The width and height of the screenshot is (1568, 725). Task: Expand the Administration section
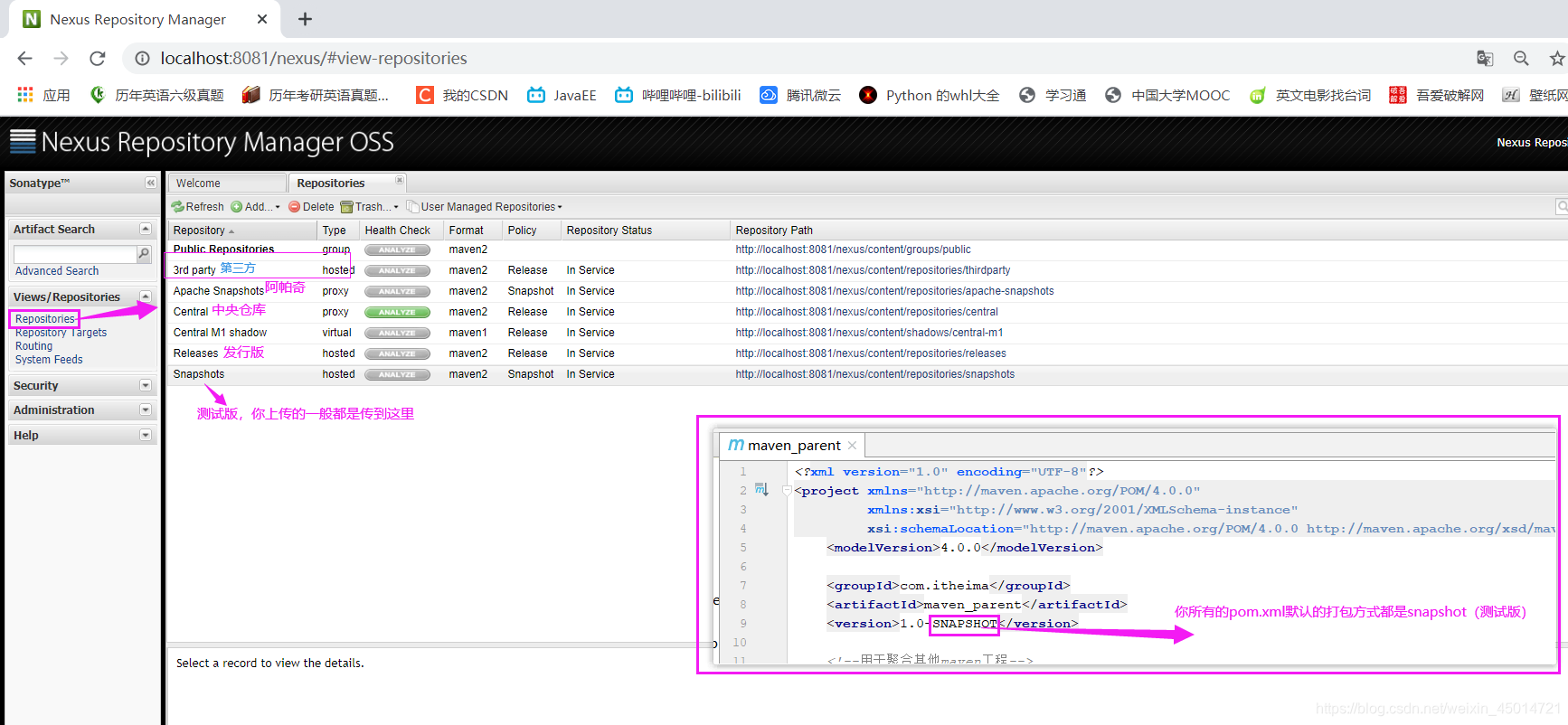pyautogui.click(x=145, y=410)
